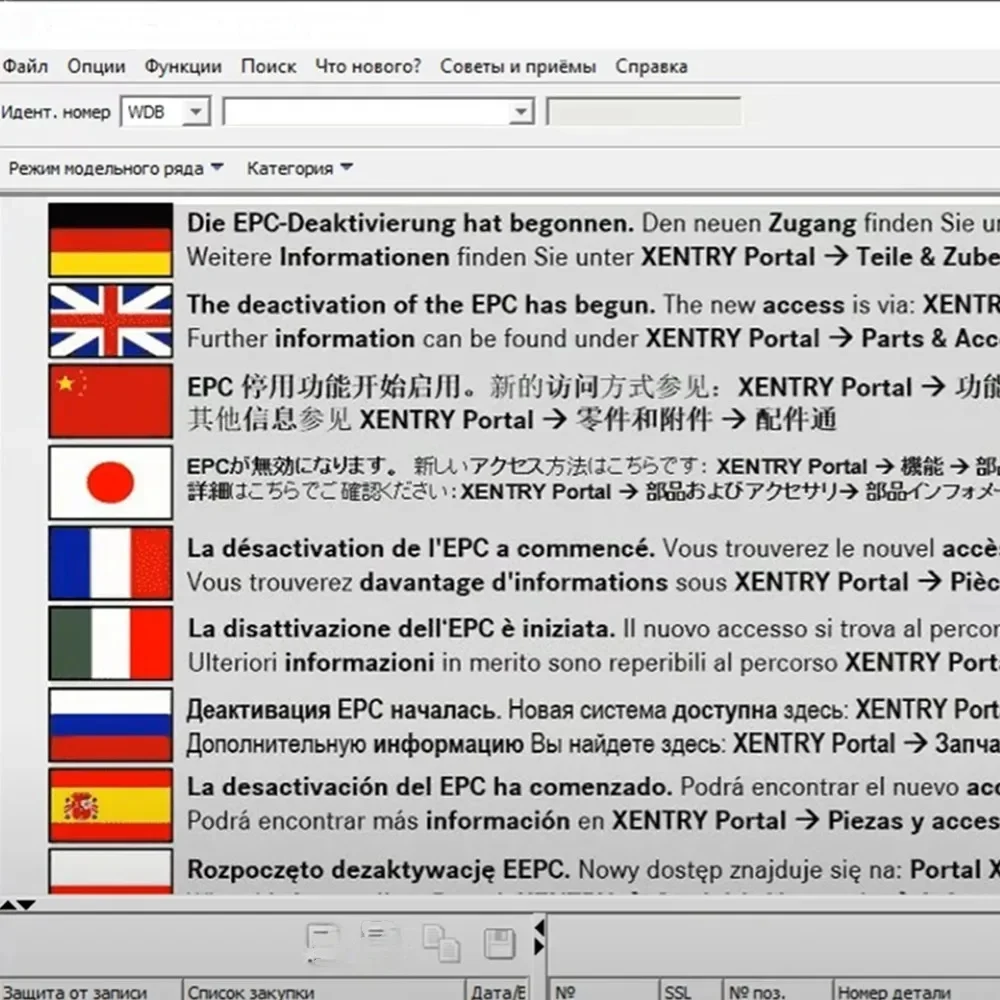Viewport: 1000px width, 1000px height.
Task: Collapse pane with the up splitter arrow
Action: tap(8, 905)
